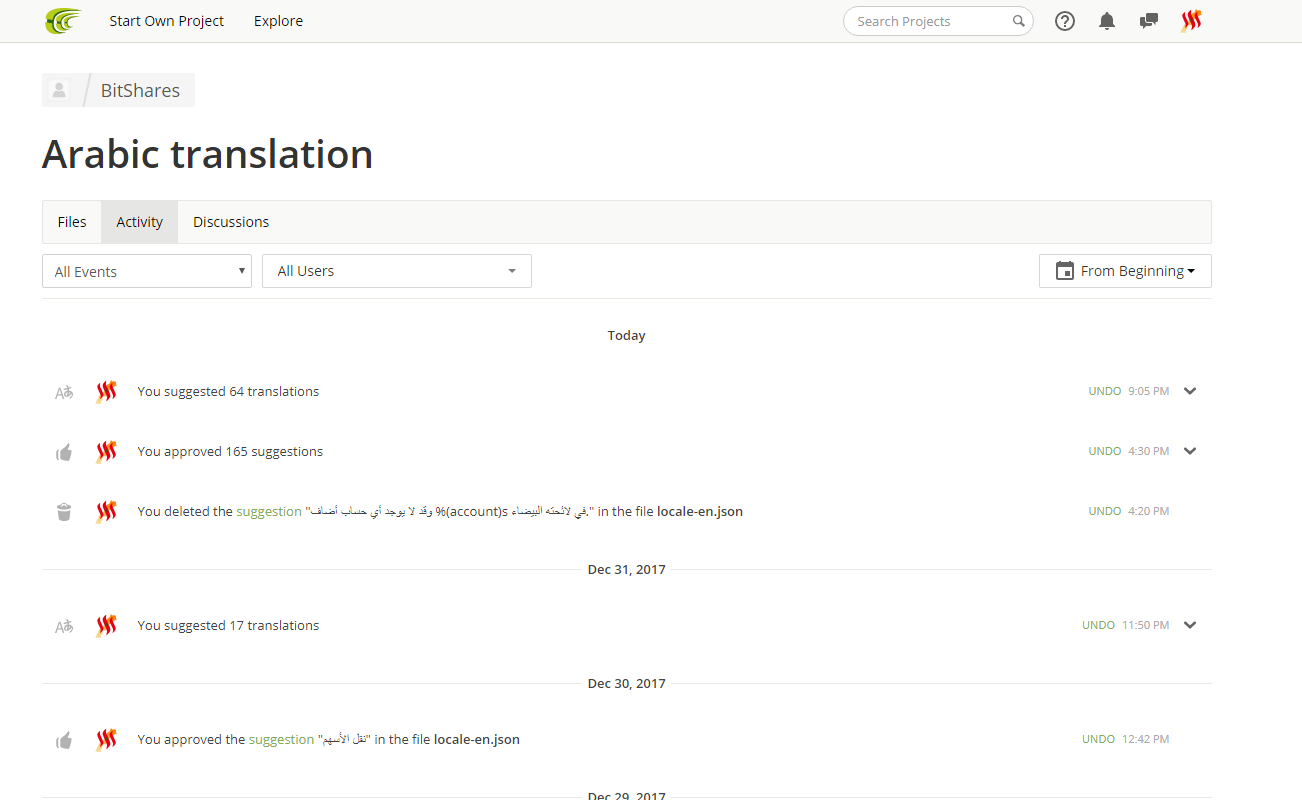Click the Dec 30, 2017 date header
Screen dimensions: 1302x800
(x=626, y=683)
